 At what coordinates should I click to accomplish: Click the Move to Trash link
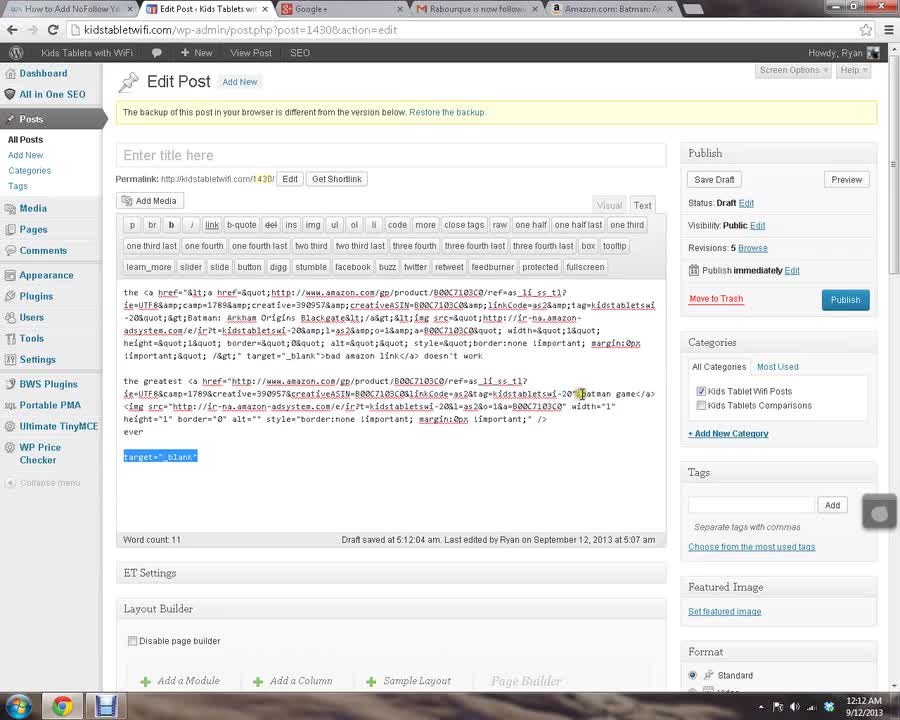716,299
